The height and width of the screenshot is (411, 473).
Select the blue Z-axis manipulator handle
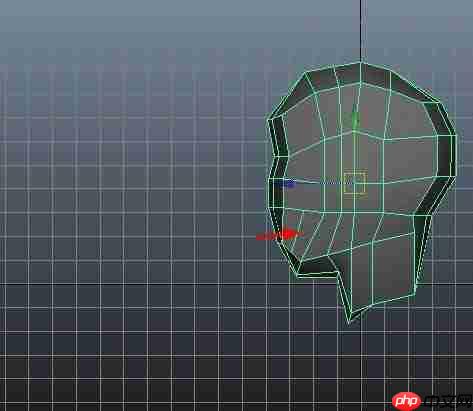[x=287, y=183]
